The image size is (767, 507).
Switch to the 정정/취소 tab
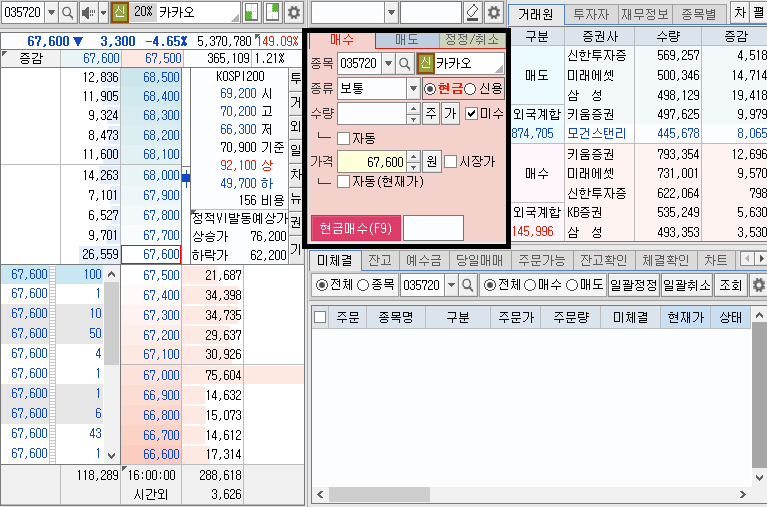point(472,40)
